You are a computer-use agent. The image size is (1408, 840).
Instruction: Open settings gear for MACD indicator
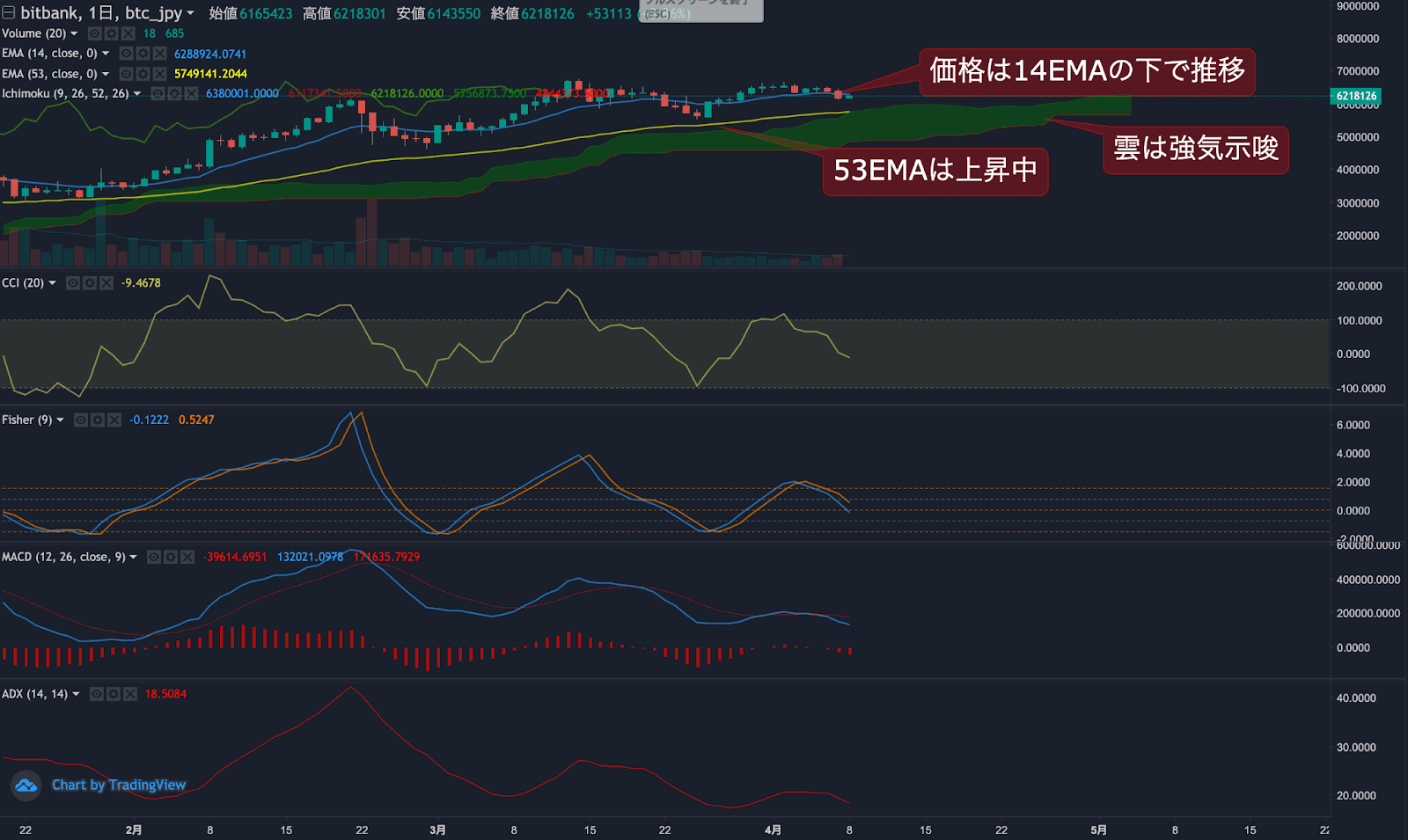click(x=171, y=557)
